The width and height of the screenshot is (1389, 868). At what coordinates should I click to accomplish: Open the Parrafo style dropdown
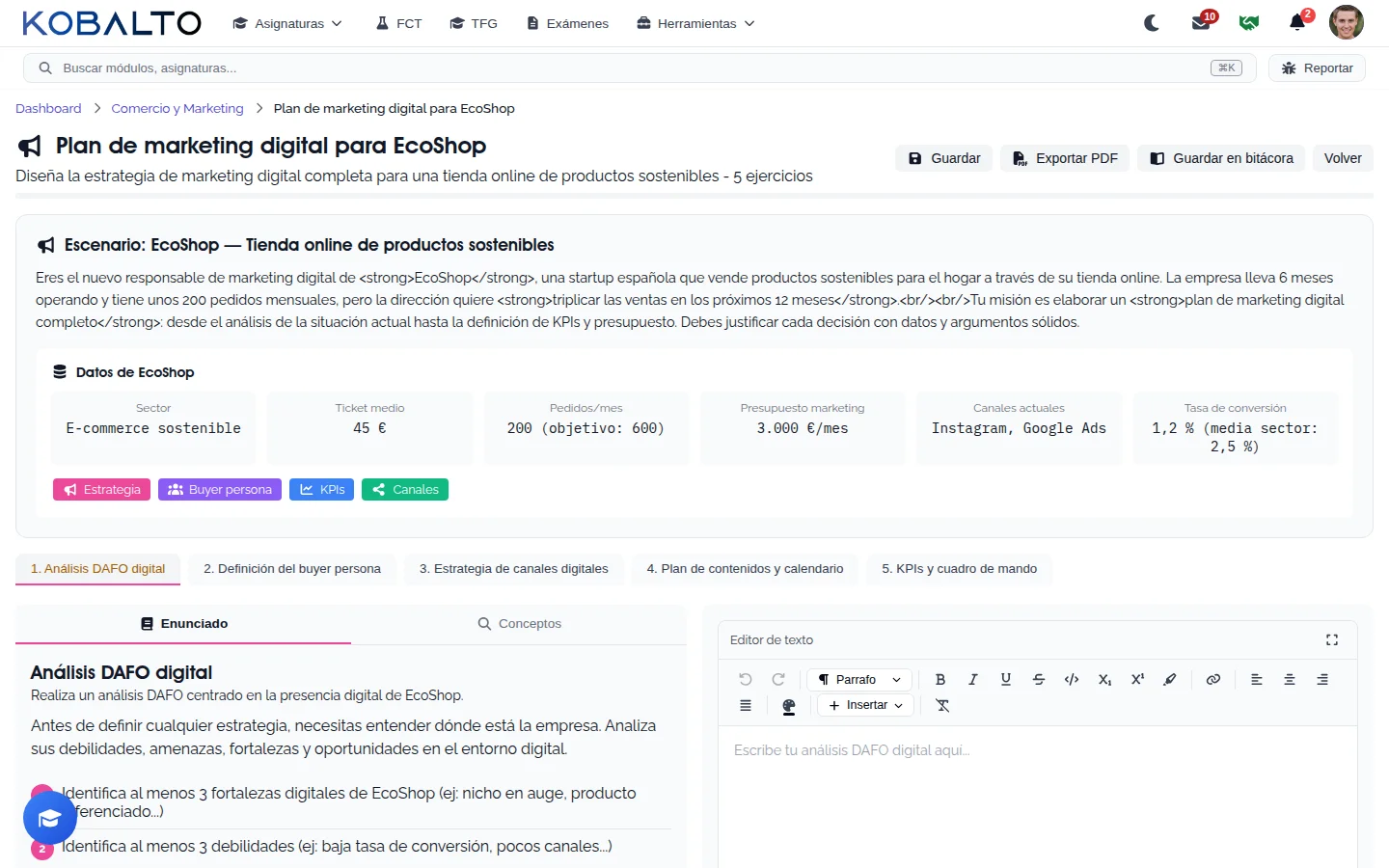coord(858,679)
